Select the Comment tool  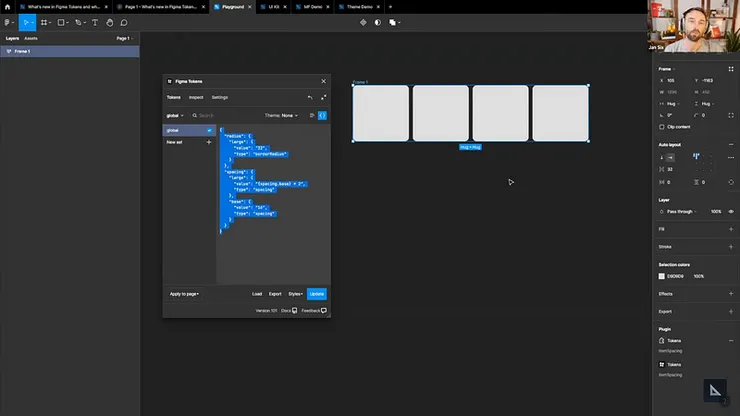coord(124,22)
